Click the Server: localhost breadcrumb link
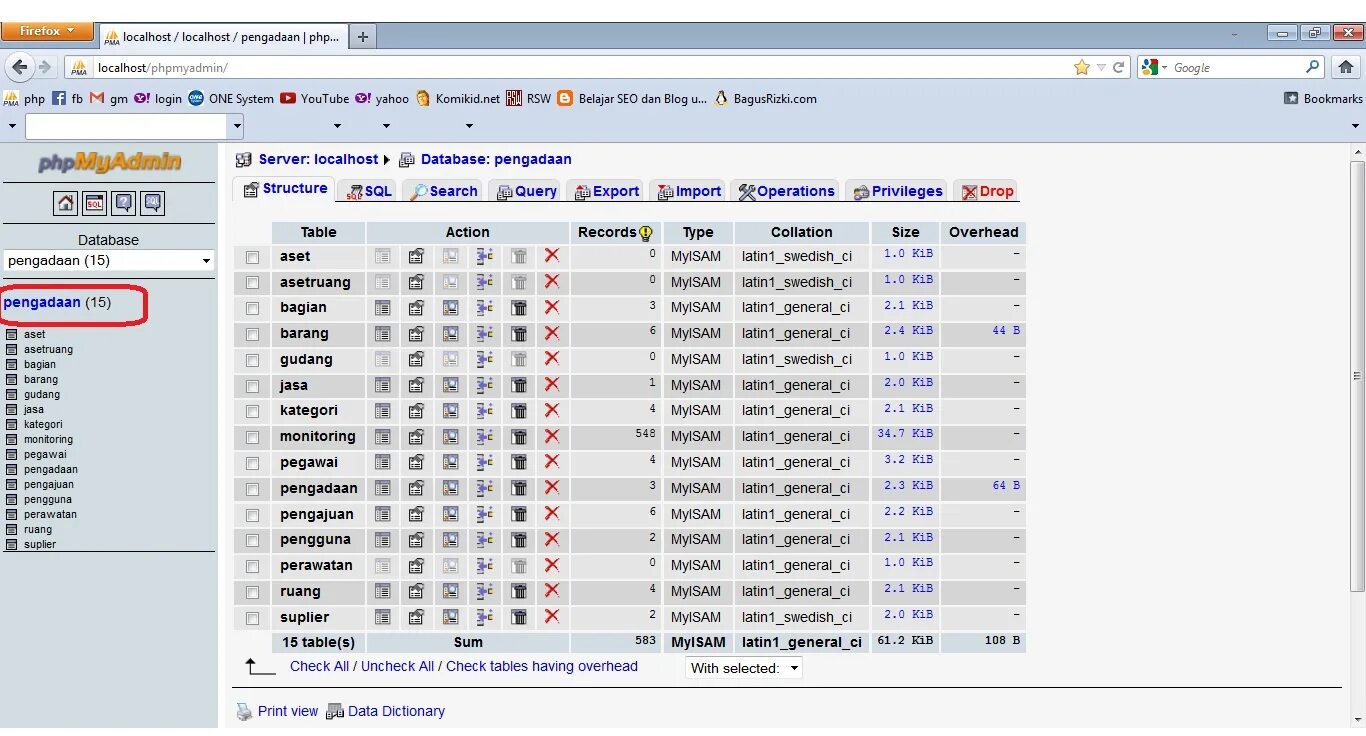Image resolution: width=1366 pixels, height=736 pixels. 318,159
